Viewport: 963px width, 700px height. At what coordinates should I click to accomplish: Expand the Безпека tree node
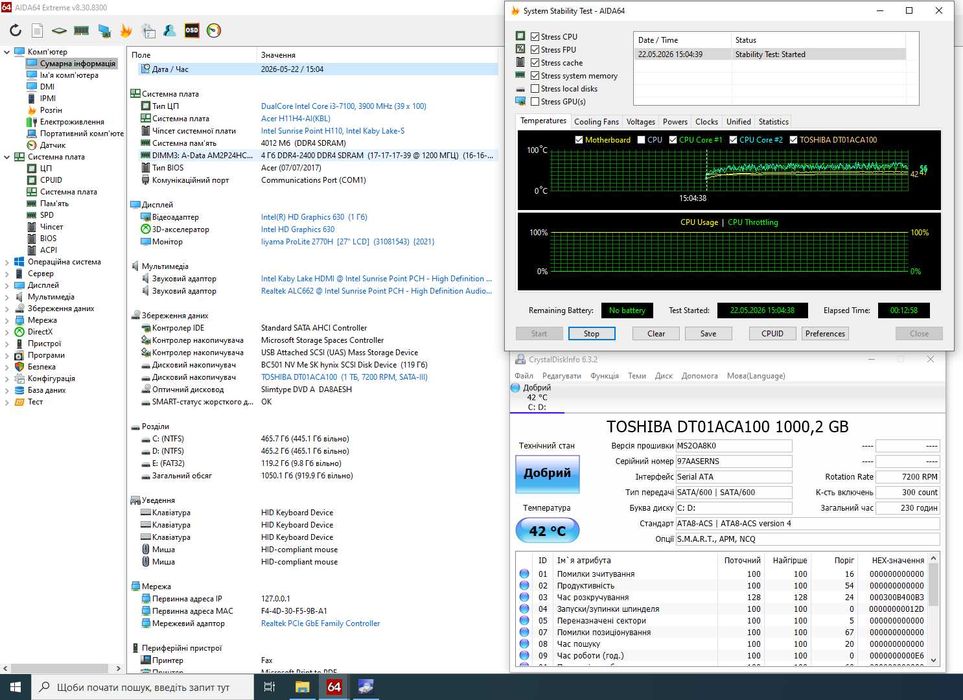7,367
